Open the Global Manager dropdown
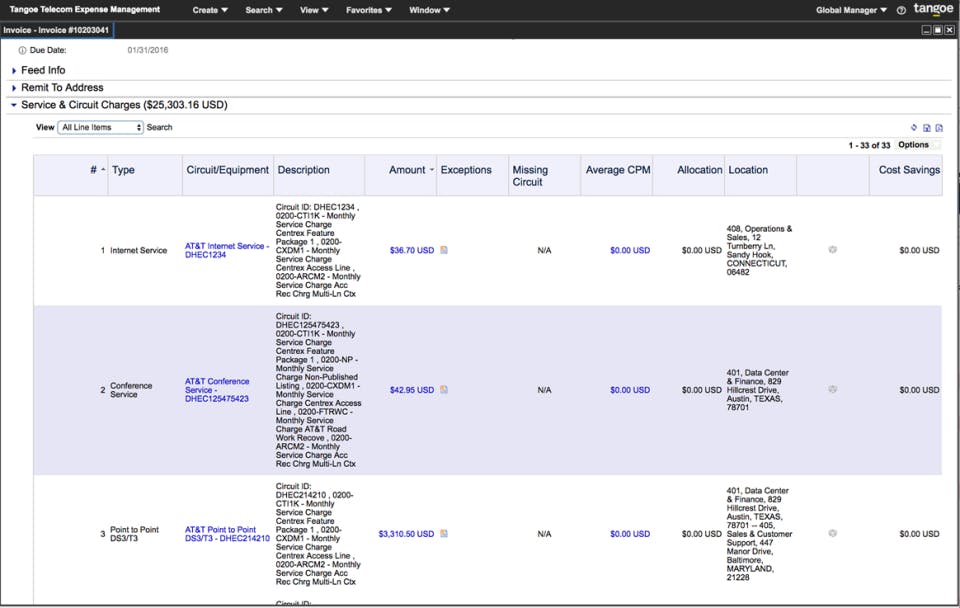This screenshot has width=960, height=608. coord(851,10)
